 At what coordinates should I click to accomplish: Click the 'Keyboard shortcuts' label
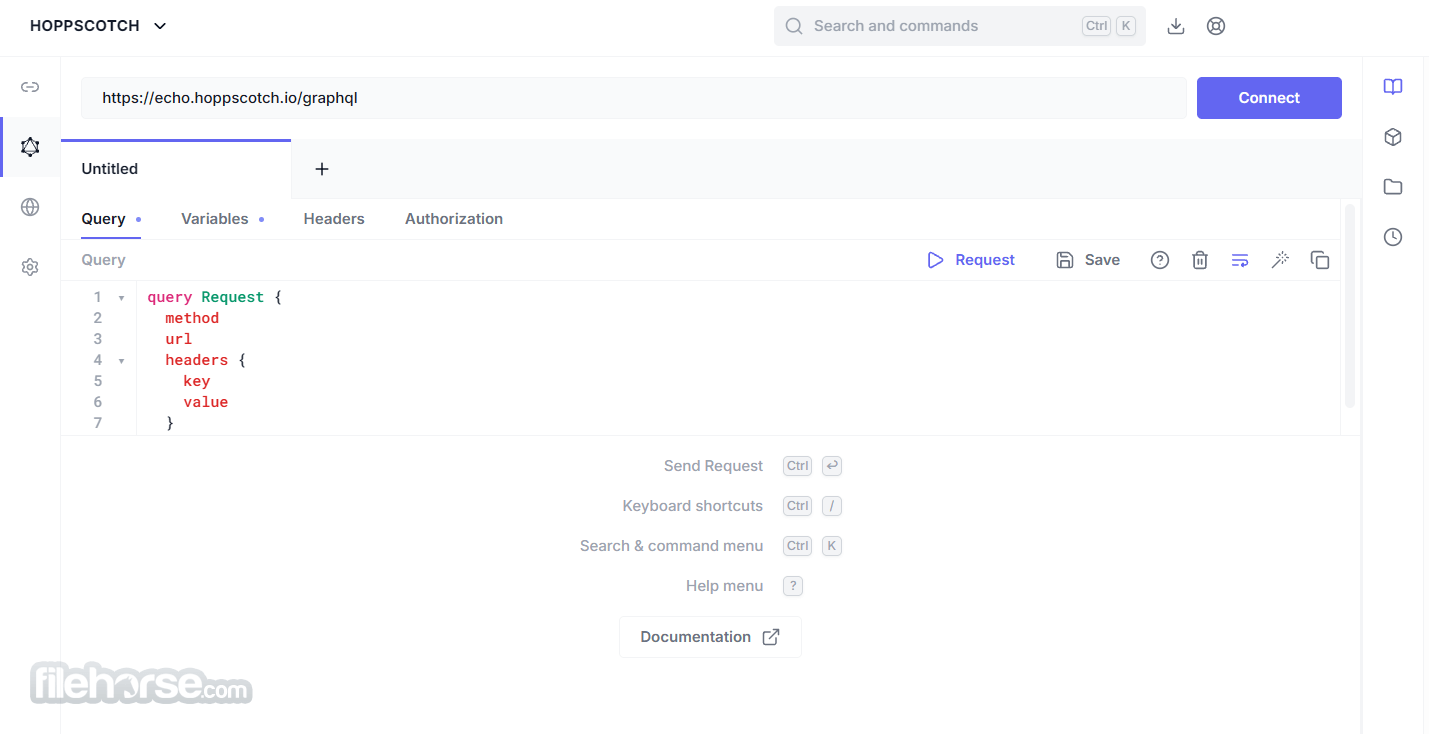(x=693, y=506)
